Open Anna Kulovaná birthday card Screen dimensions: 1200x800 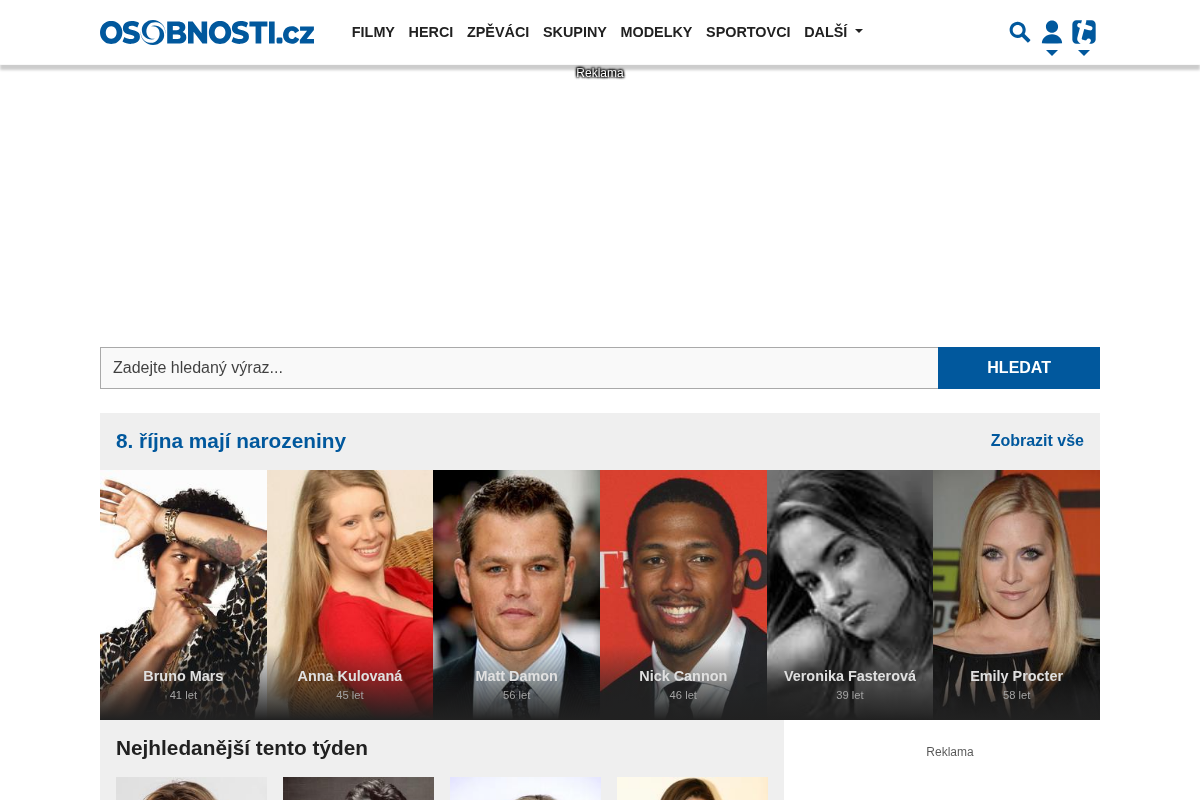[350, 595]
